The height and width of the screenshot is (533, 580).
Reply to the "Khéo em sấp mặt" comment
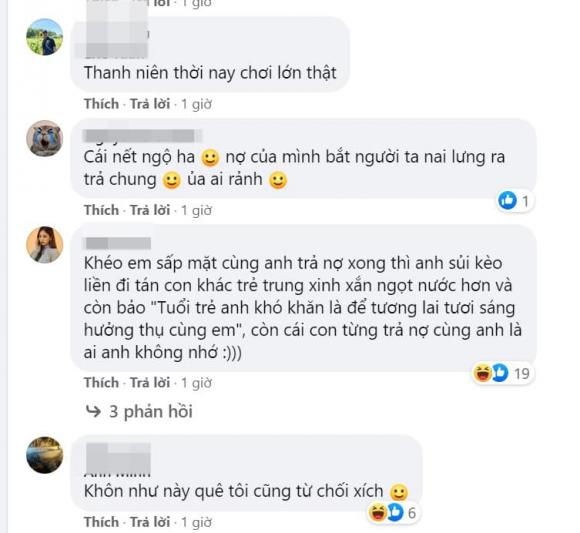pos(150,382)
